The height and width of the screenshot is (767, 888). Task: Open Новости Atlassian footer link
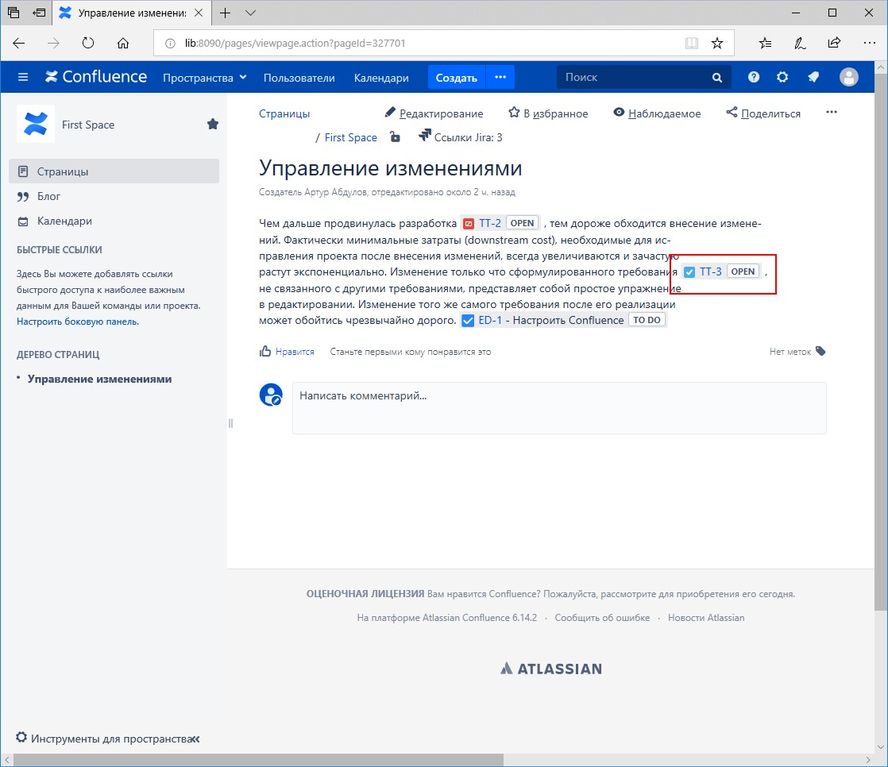pos(706,617)
